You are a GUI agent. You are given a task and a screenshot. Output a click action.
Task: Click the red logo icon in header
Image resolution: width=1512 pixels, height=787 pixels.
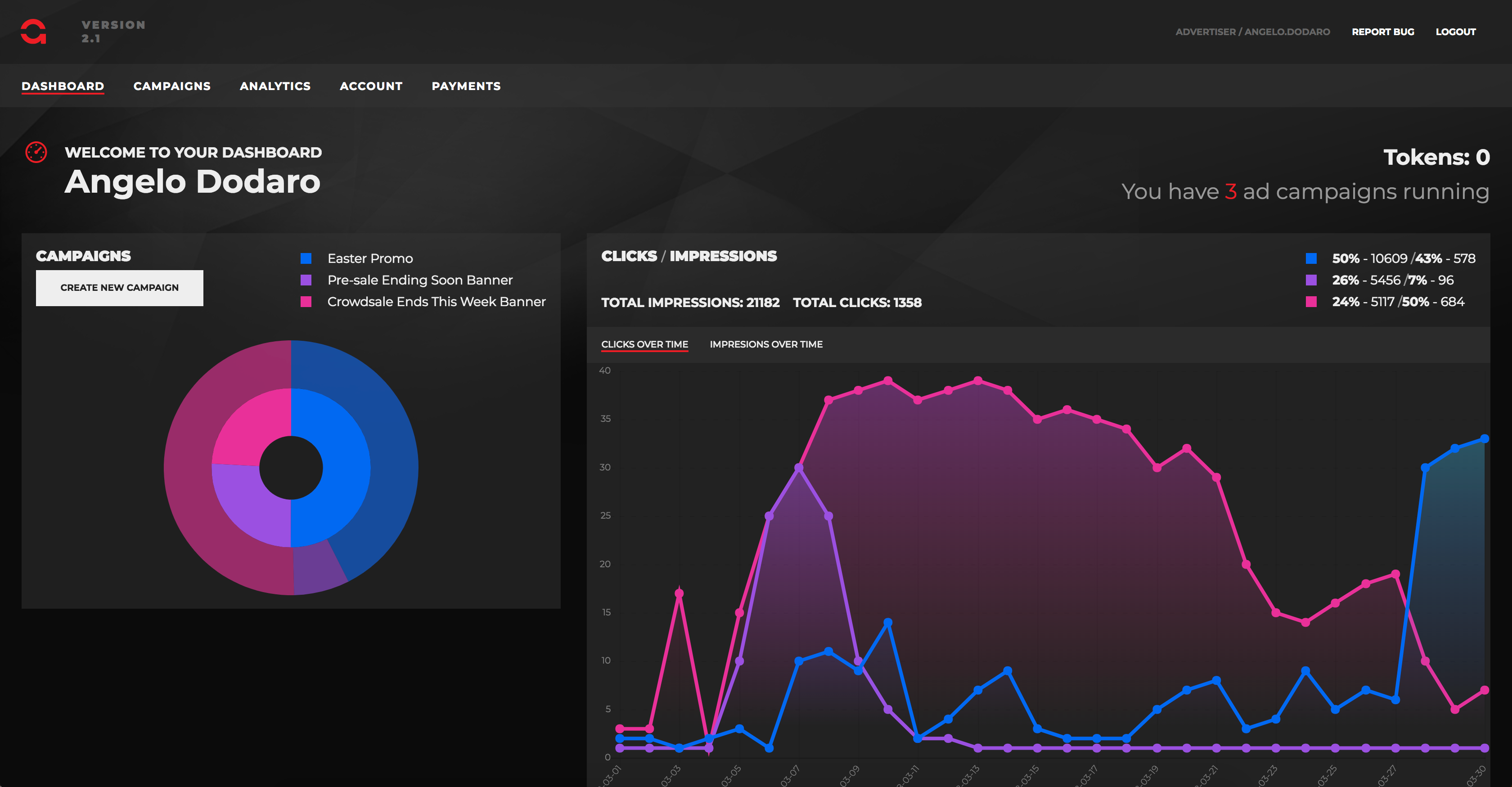33,32
